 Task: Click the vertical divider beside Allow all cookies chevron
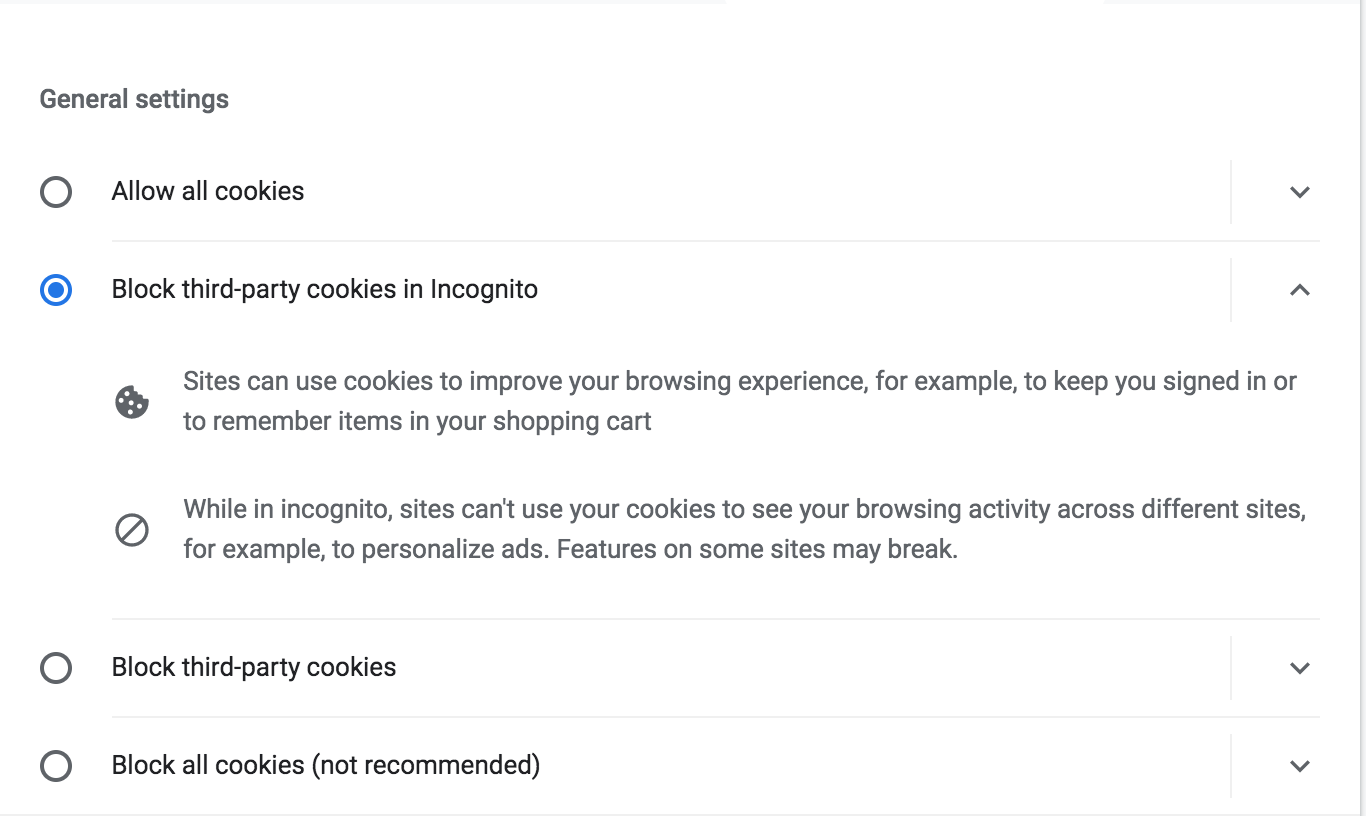tap(1231, 191)
